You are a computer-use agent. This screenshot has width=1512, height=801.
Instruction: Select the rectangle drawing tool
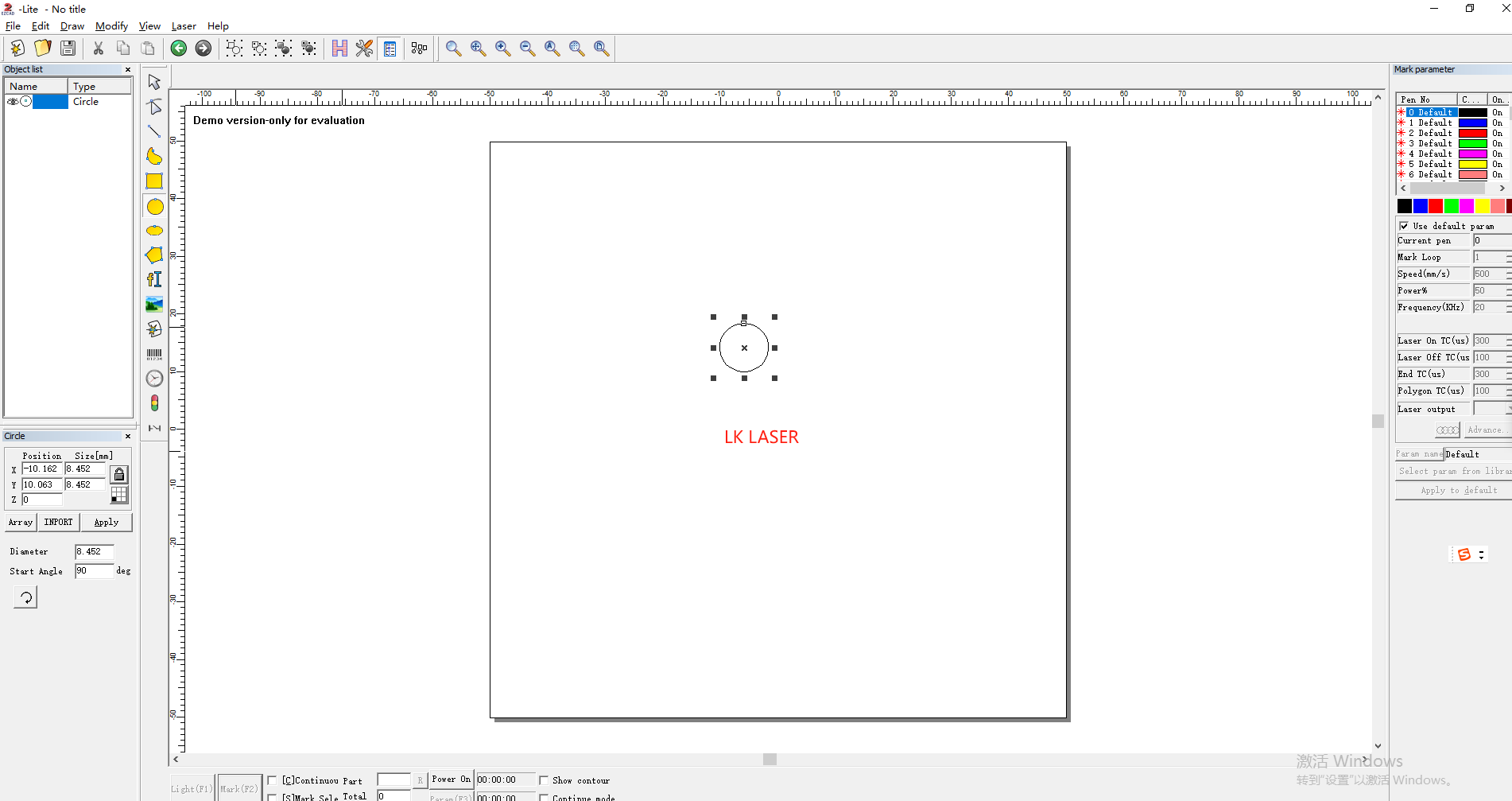click(x=154, y=181)
